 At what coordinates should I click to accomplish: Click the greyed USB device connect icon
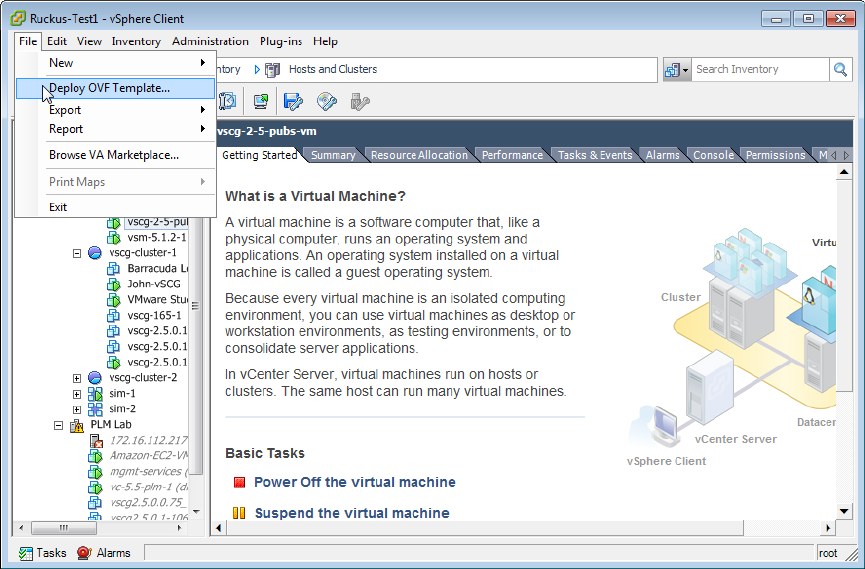coord(360,102)
